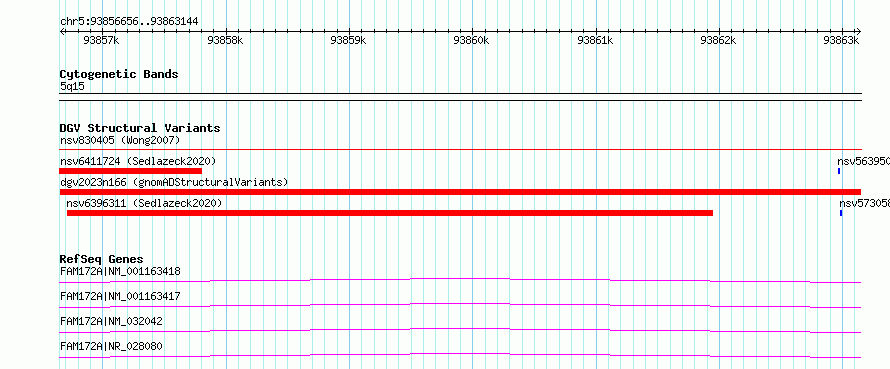
Task: Click the small blue nsv56395 marker
Action: pos(839,171)
